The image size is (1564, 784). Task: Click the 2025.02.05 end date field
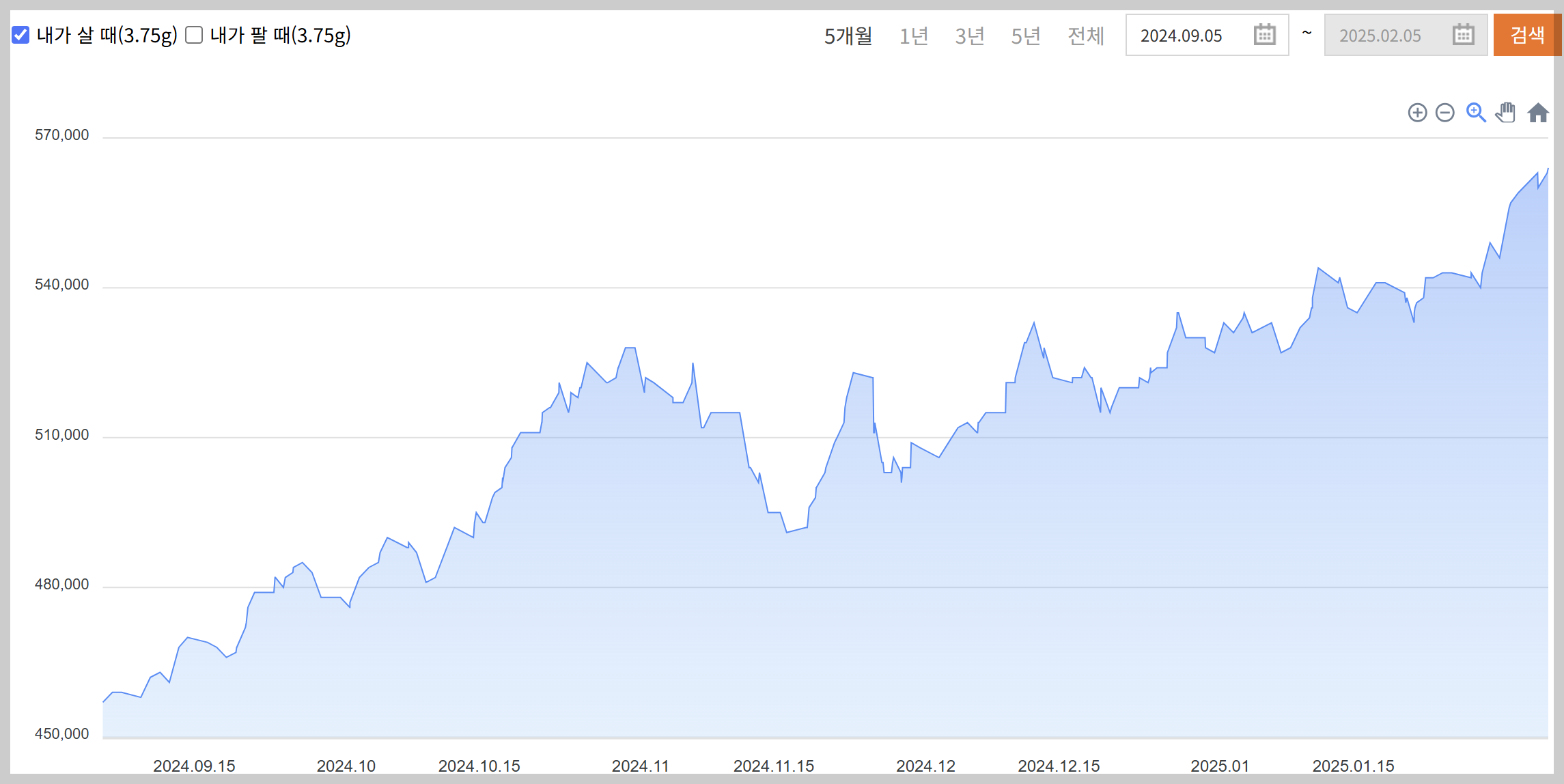tap(1380, 36)
